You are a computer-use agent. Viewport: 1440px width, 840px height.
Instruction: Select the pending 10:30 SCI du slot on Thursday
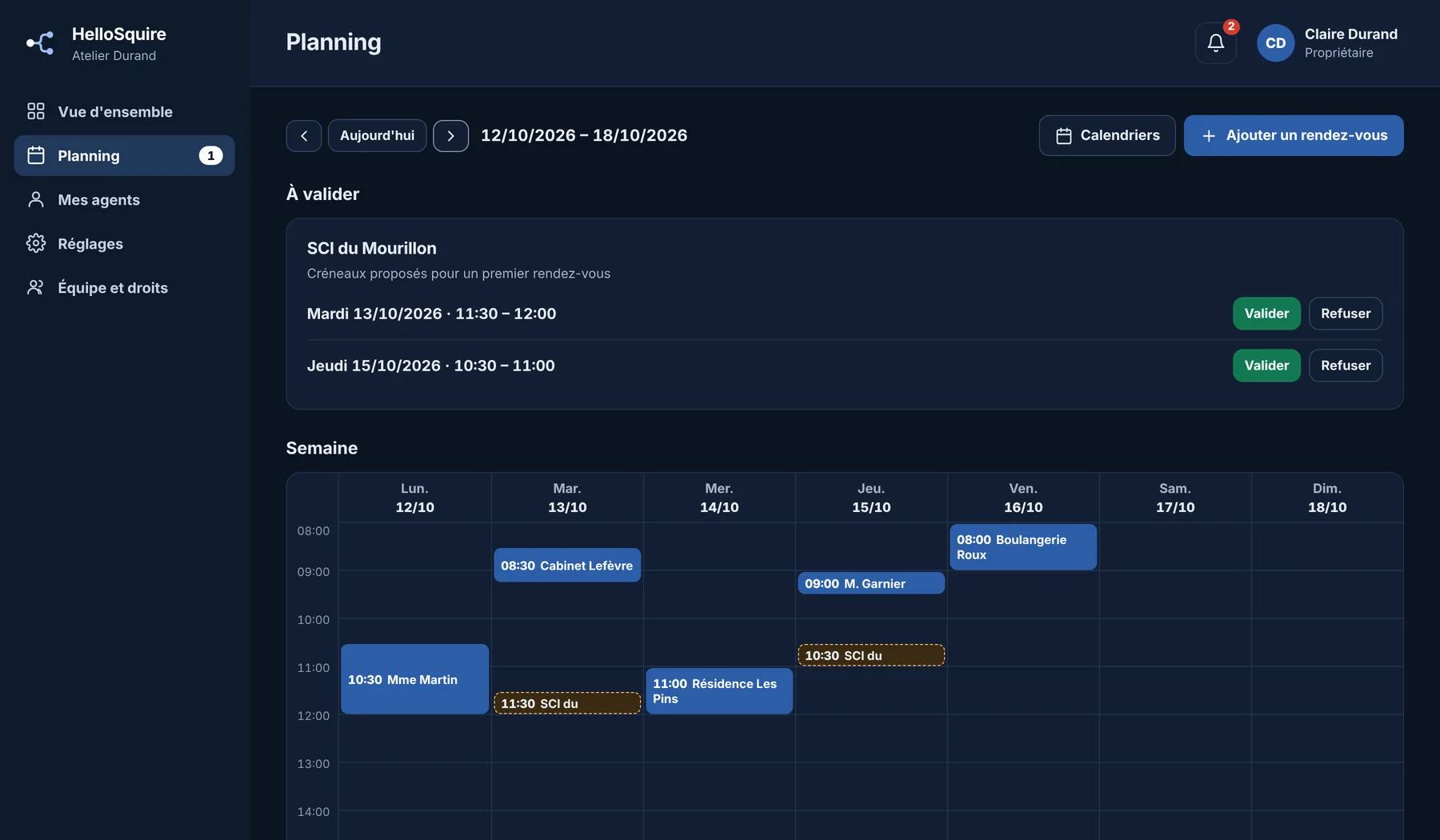871,655
